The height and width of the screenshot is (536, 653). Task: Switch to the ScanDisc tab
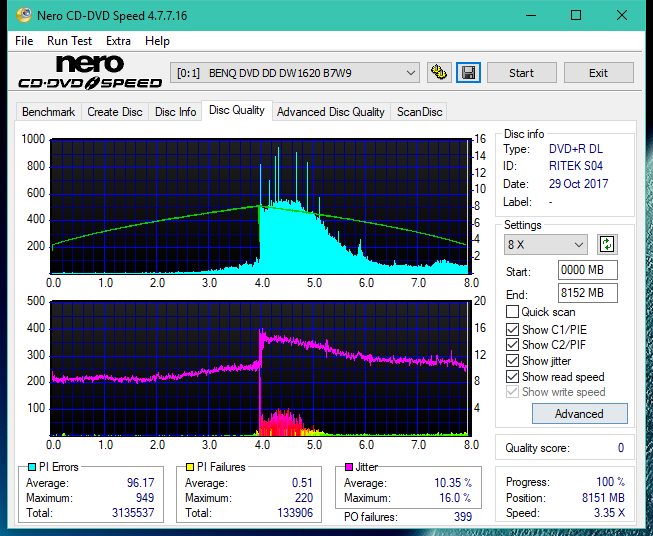pyautogui.click(x=419, y=112)
